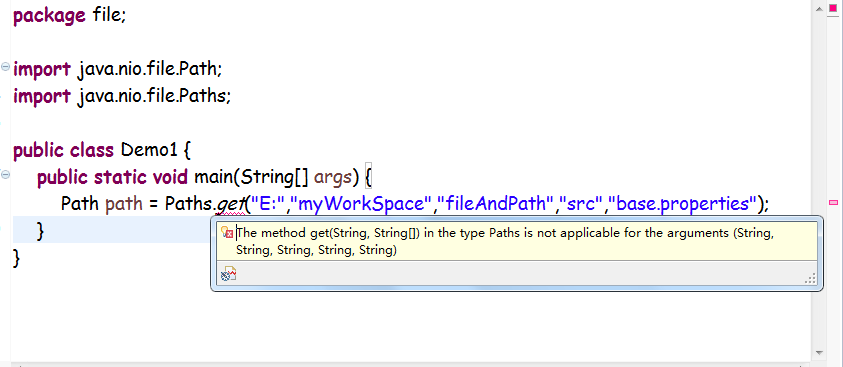Click the vertical scrollbar down arrow
843x367 pixels.
click(819, 353)
